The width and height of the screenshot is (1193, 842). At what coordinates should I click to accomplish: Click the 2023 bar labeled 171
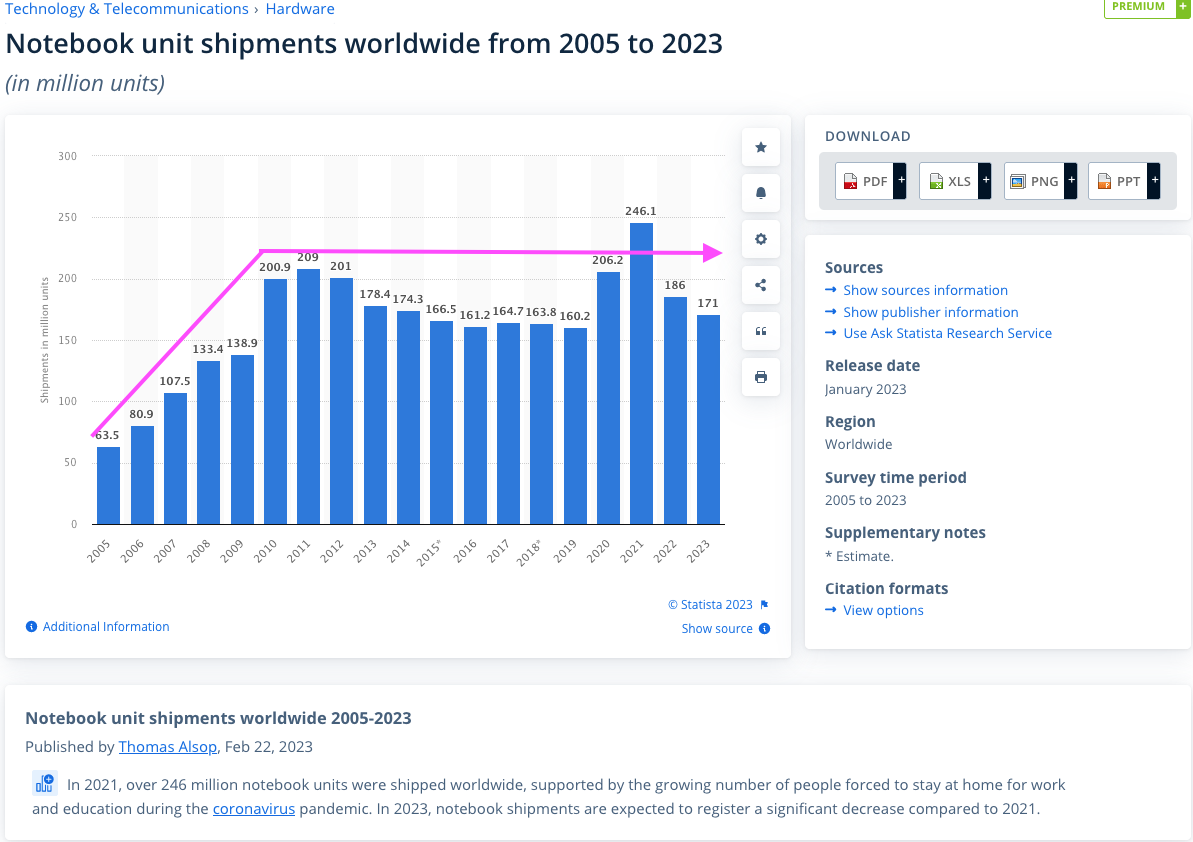(x=708, y=420)
